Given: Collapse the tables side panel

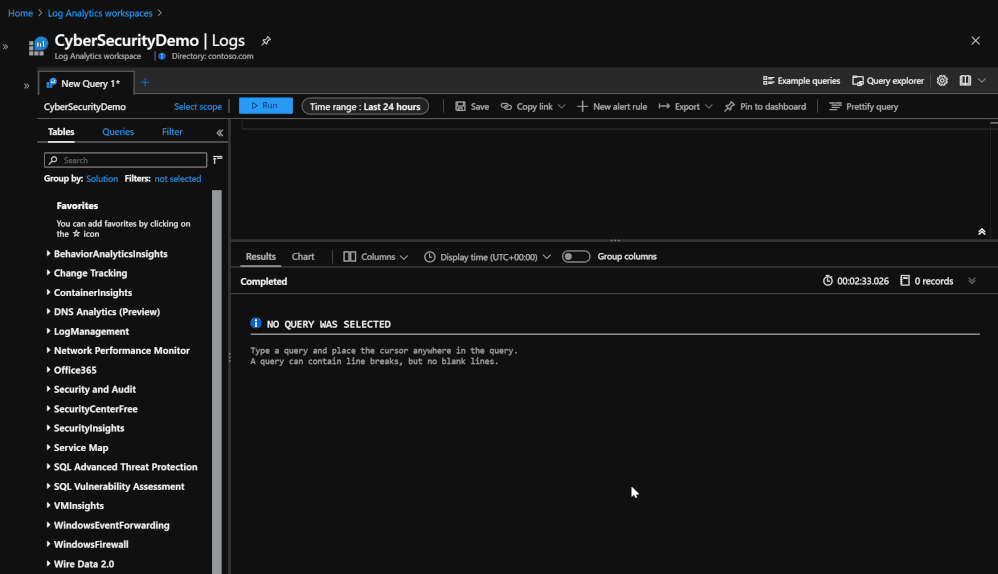Looking at the screenshot, I should point(220,133).
